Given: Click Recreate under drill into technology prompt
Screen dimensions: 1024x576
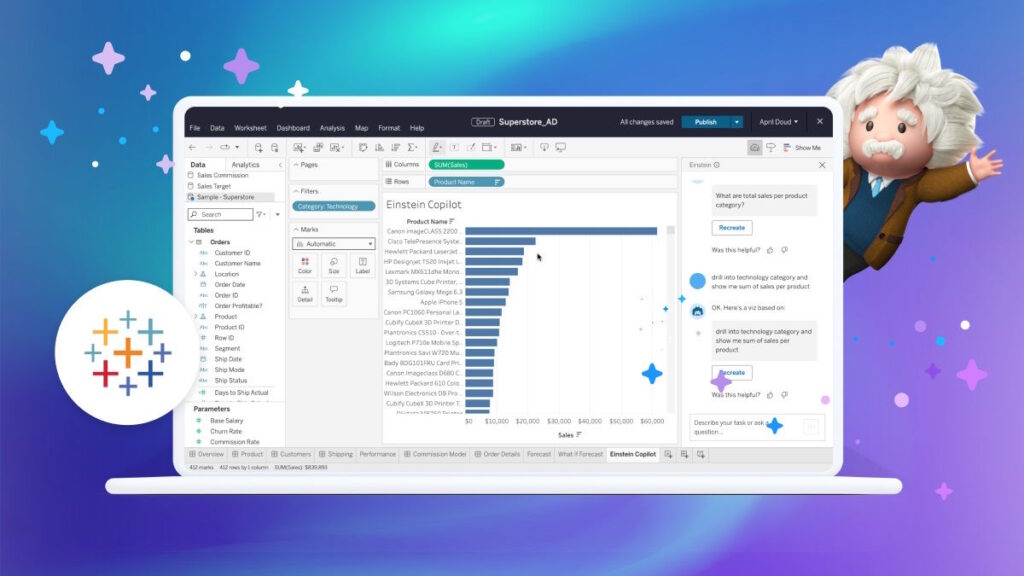Looking at the screenshot, I should coord(731,373).
